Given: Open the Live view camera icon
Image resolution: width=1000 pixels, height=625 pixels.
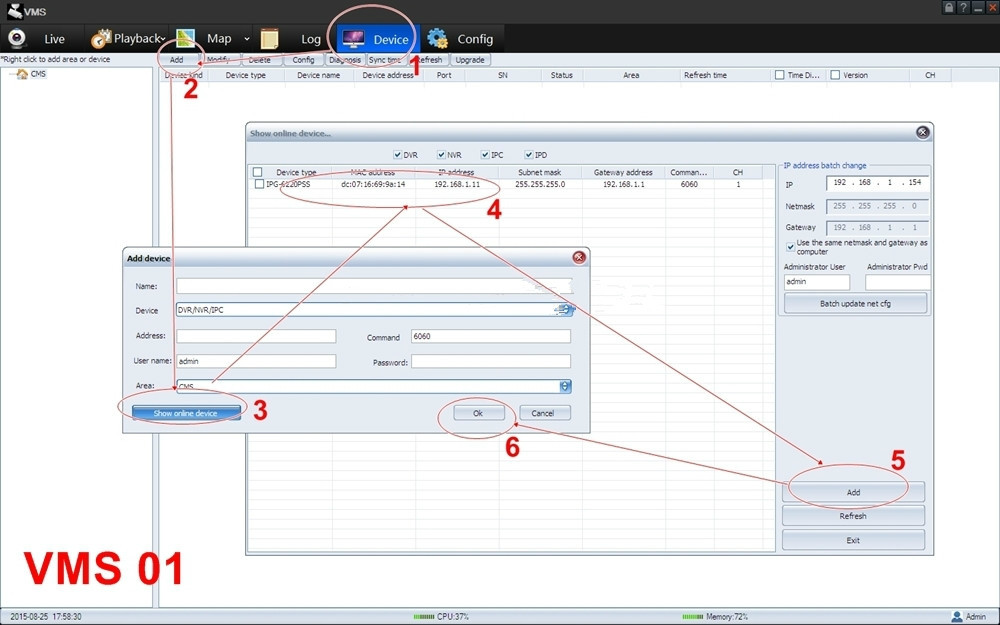Looking at the screenshot, I should pos(17,39).
